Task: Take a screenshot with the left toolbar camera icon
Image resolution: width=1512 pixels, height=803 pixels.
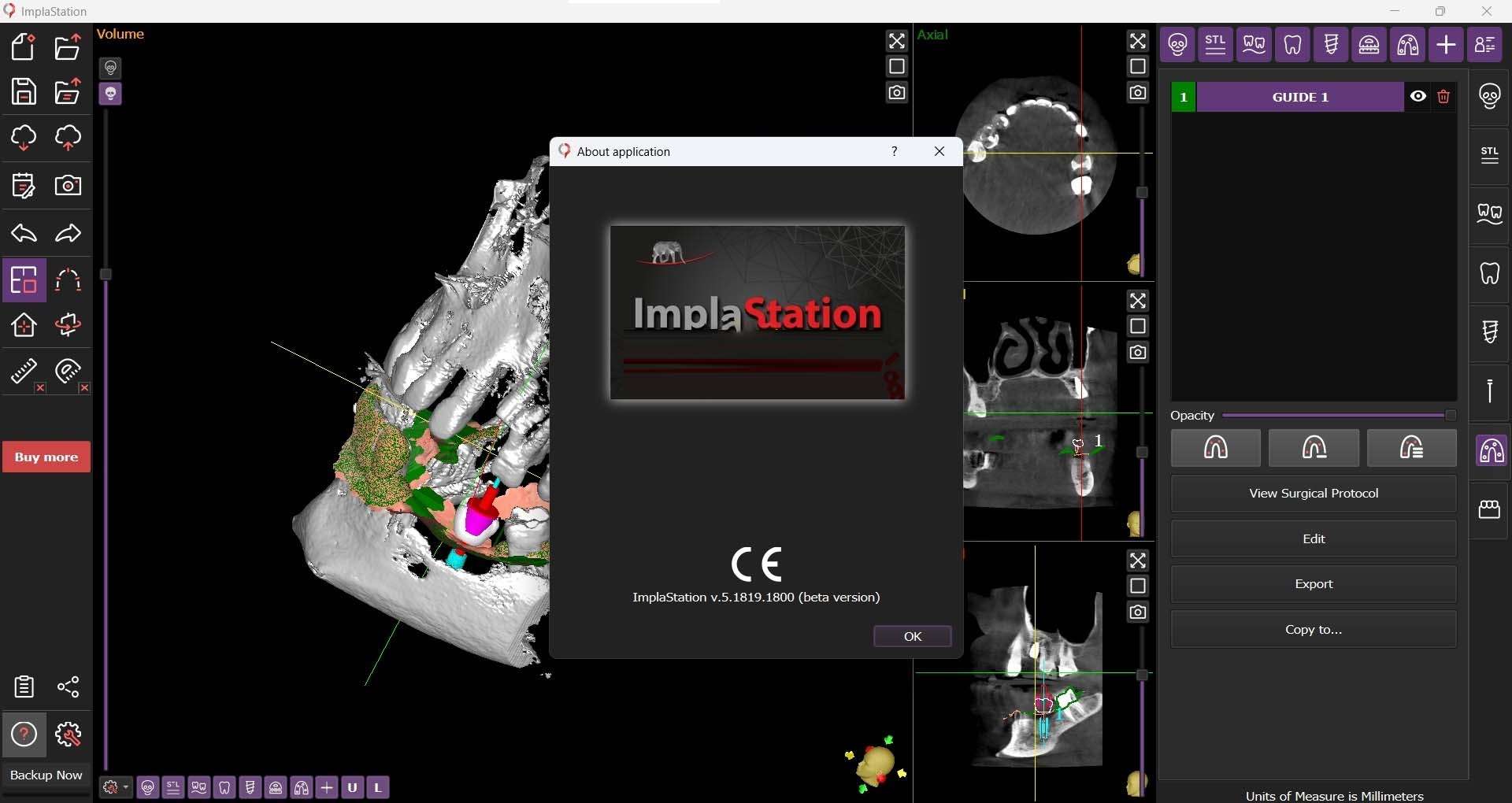Action: coord(69,187)
